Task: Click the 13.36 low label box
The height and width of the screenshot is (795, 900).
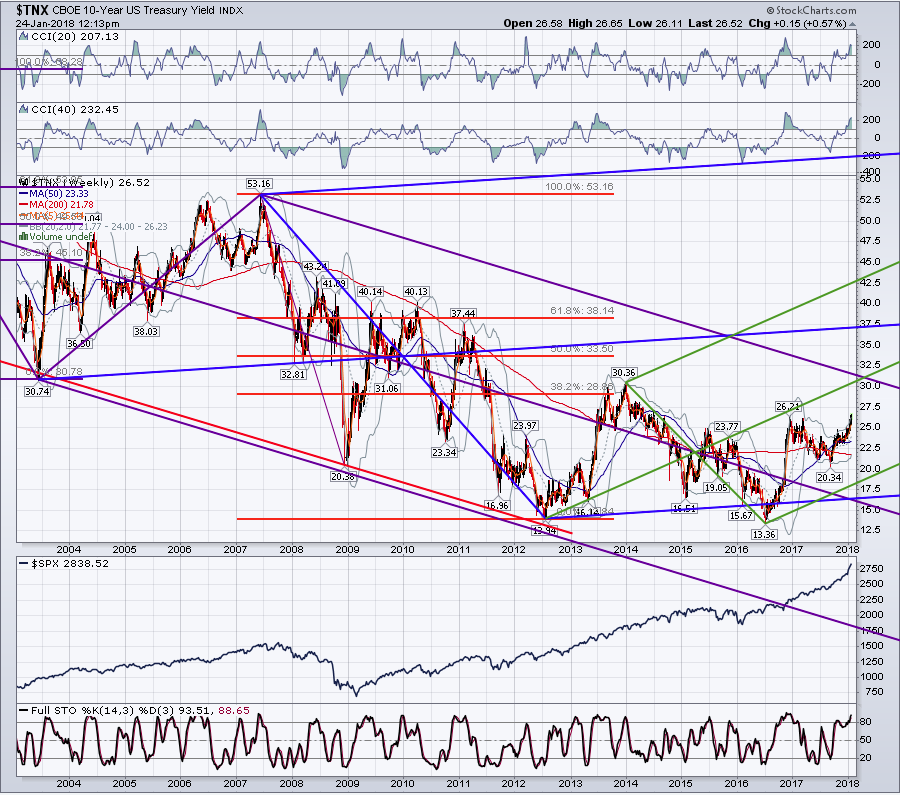Action: (x=764, y=534)
